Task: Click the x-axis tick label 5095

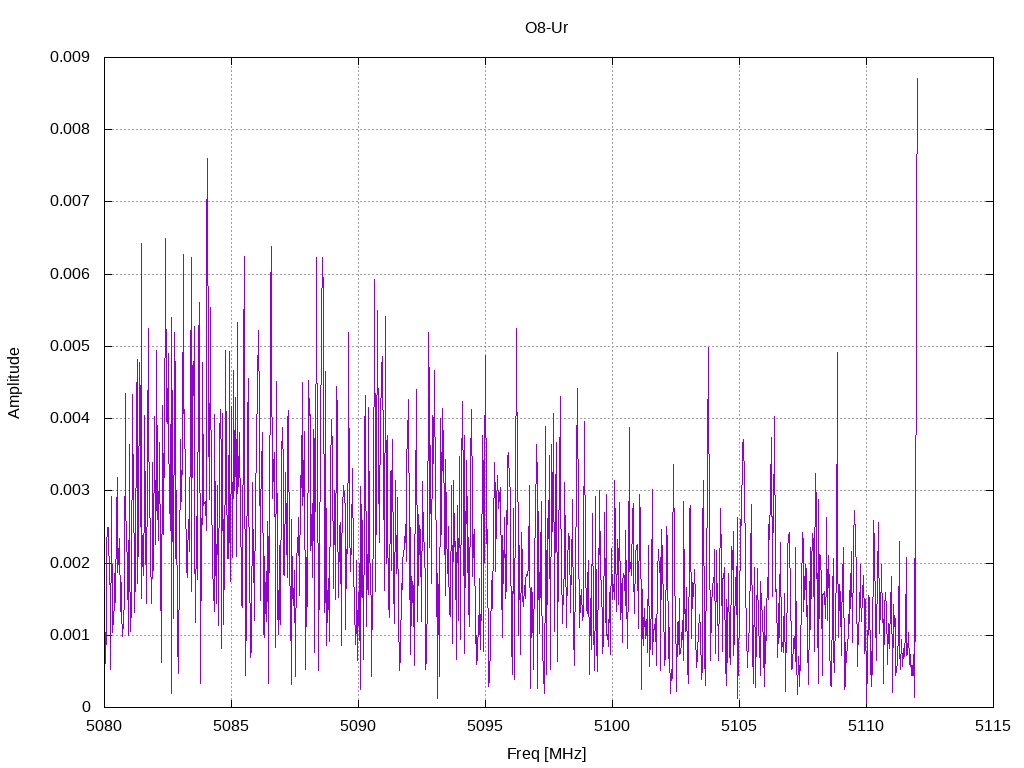Action: 485,726
